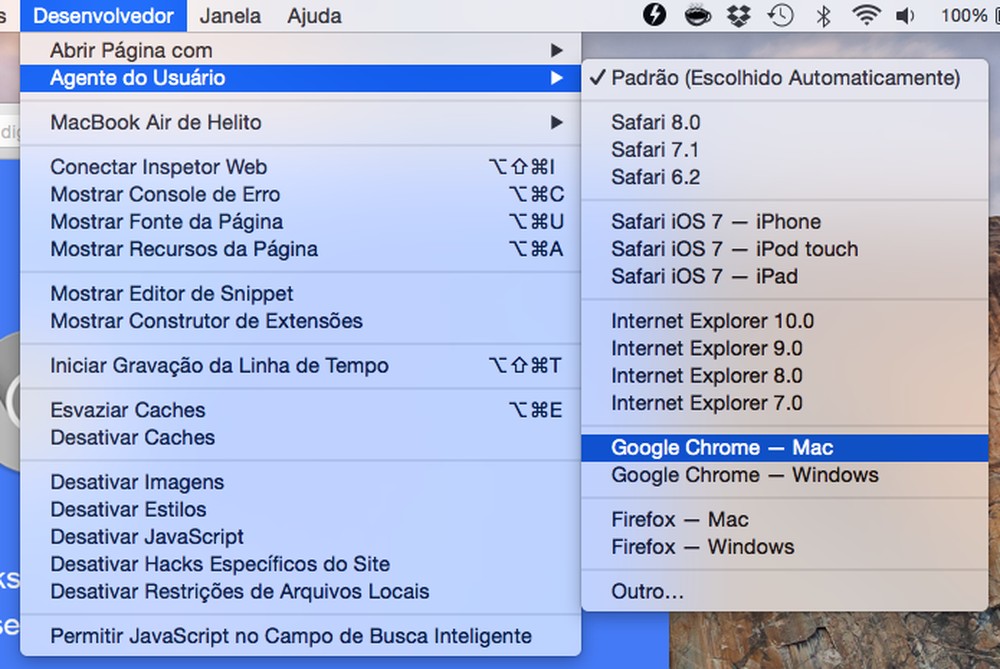Open the volume control icon
1000x669 pixels.
pos(906,15)
